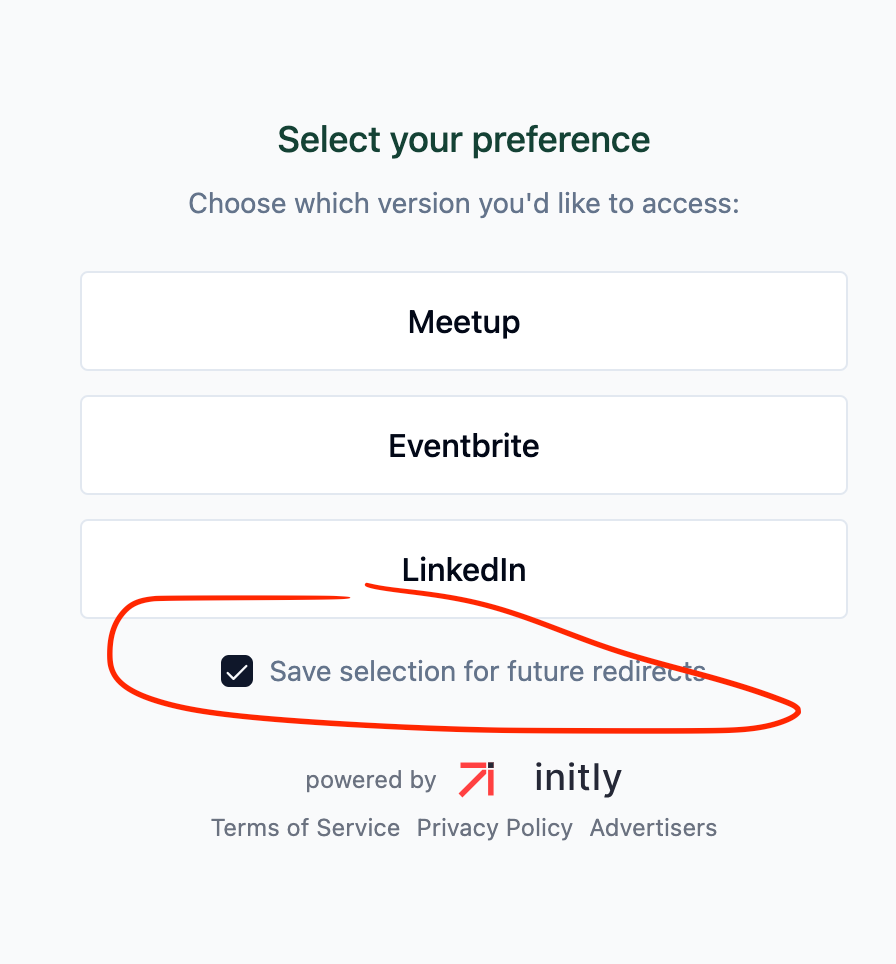Select the Eventbrite option
896x964 pixels.
point(464,445)
